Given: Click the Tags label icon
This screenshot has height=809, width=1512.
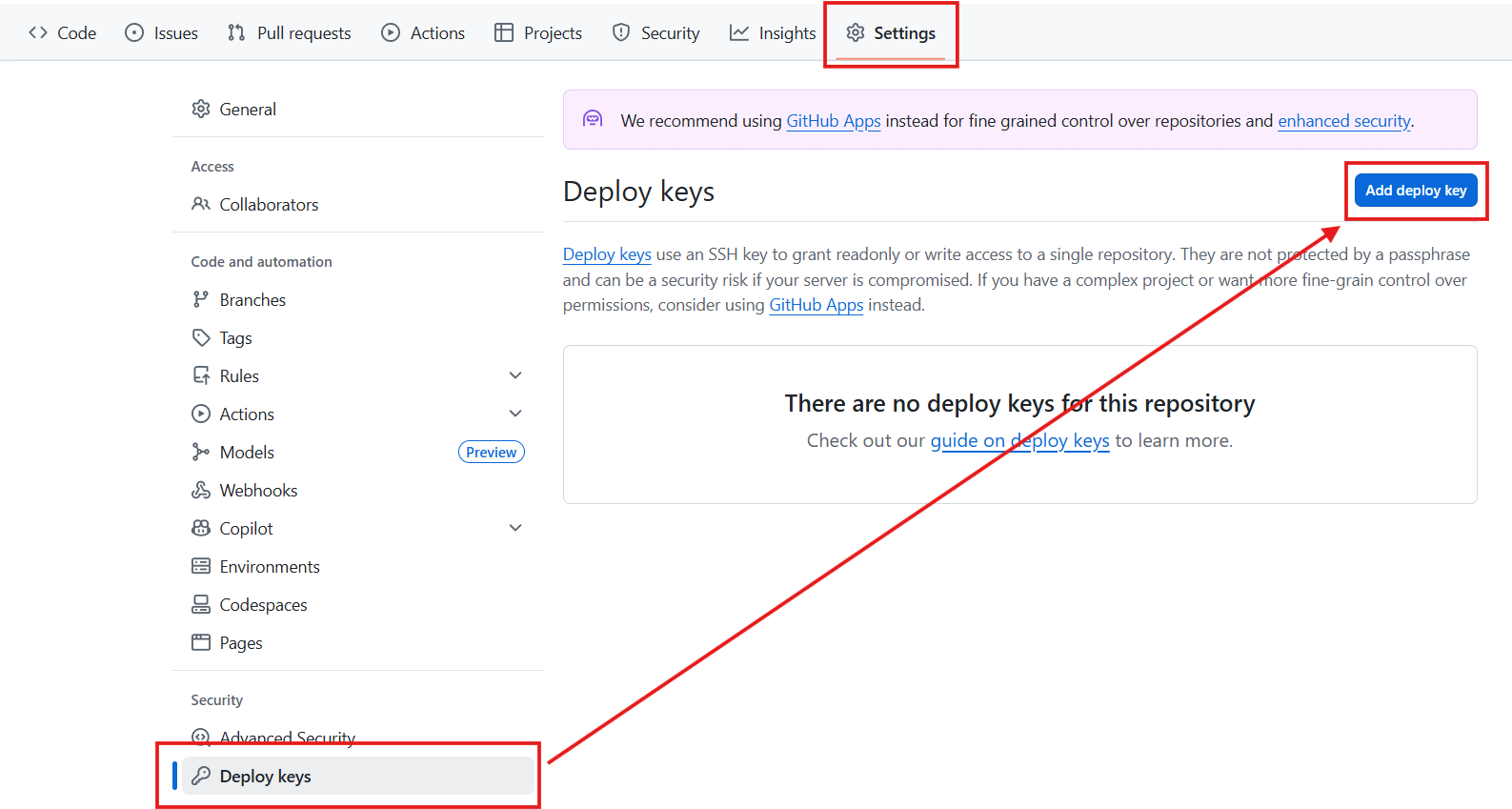Looking at the screenshot, I should 201,337.
